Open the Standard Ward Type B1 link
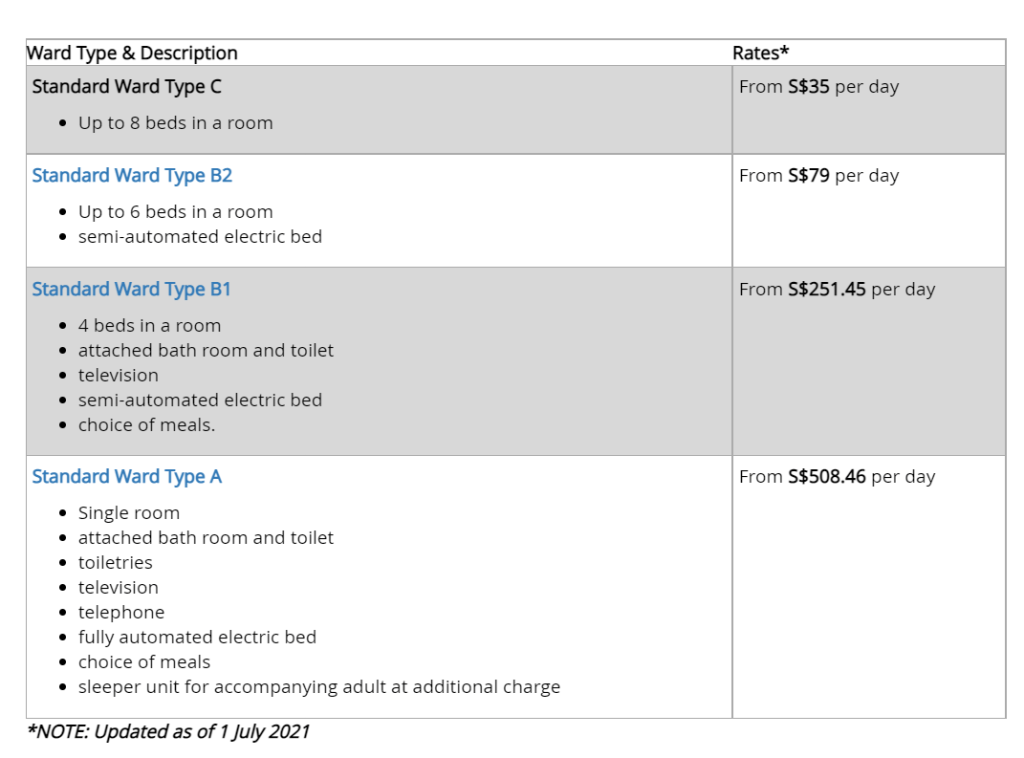 (131, 290)
